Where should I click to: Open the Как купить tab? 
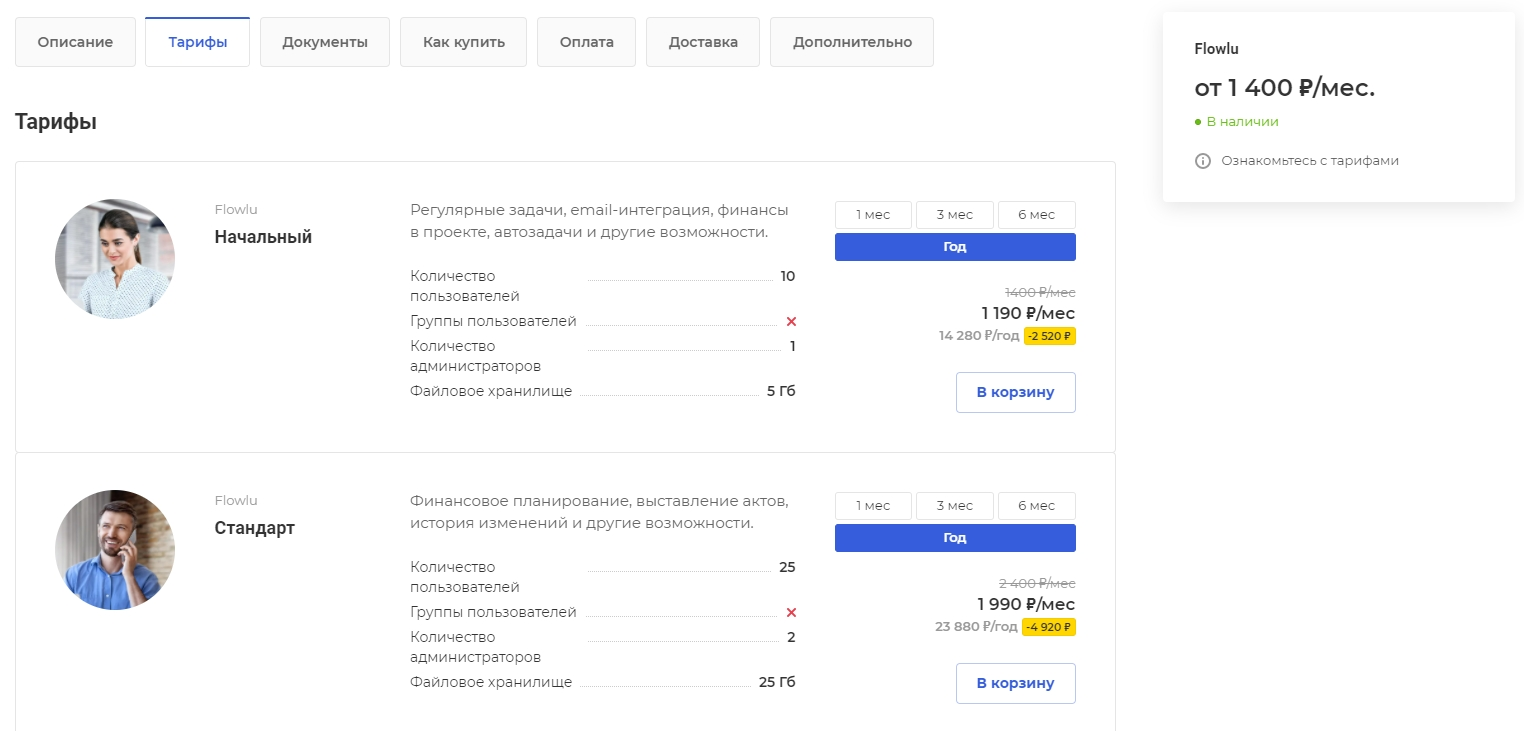[463, 42]
